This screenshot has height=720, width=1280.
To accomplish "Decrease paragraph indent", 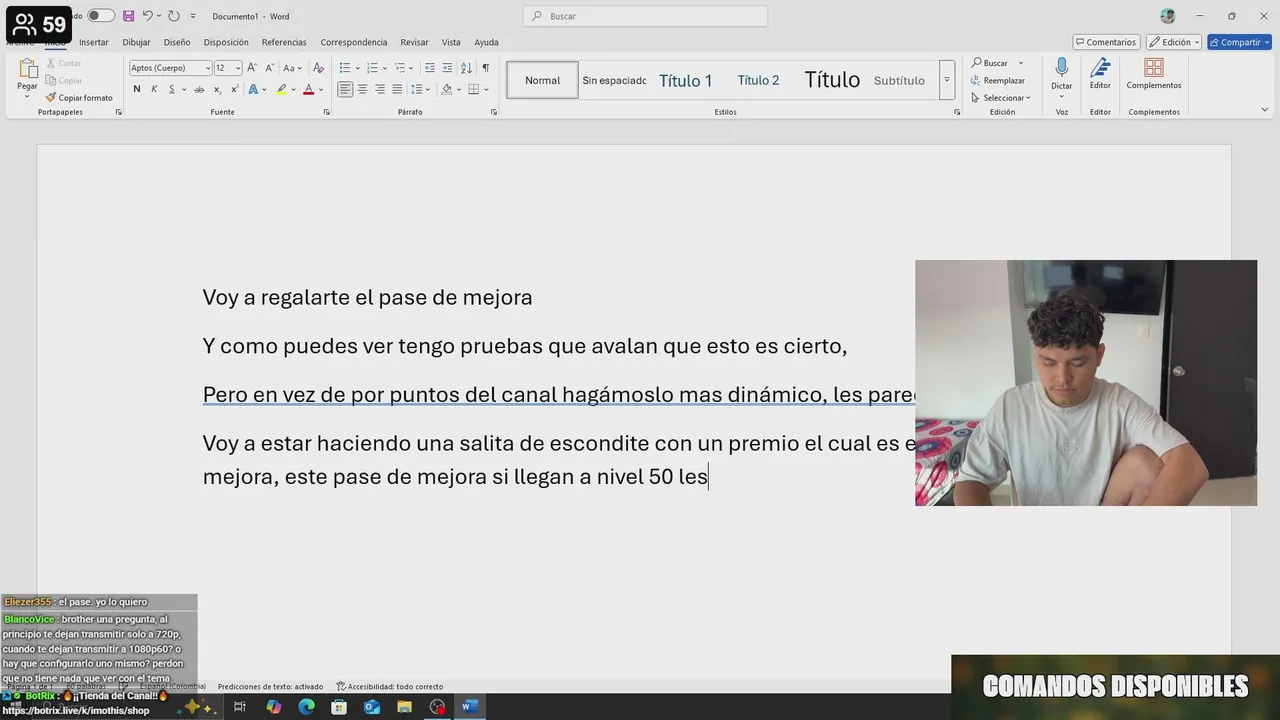I will 430,68.
